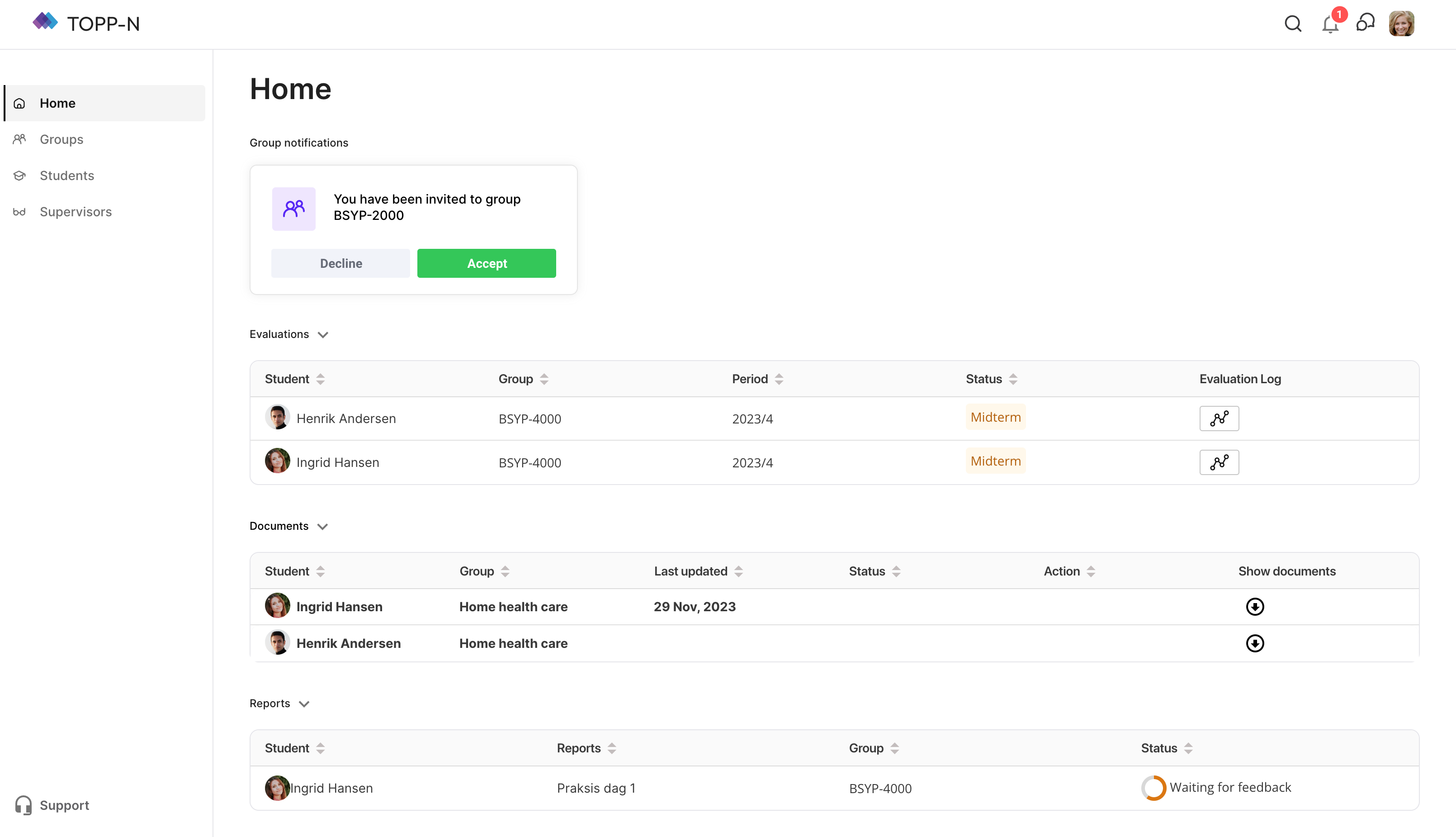The width and height of the screenshot is (1456, 837).
Task: Sort documents by Last updated
Action: (738, 571)
